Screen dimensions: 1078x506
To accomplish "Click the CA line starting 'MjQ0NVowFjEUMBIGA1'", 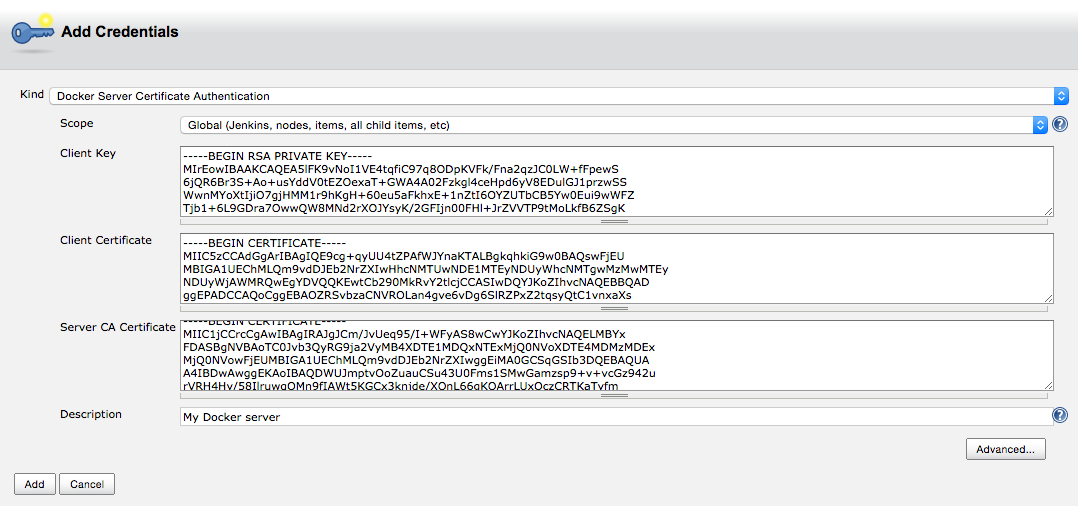I will coord(417,360).
